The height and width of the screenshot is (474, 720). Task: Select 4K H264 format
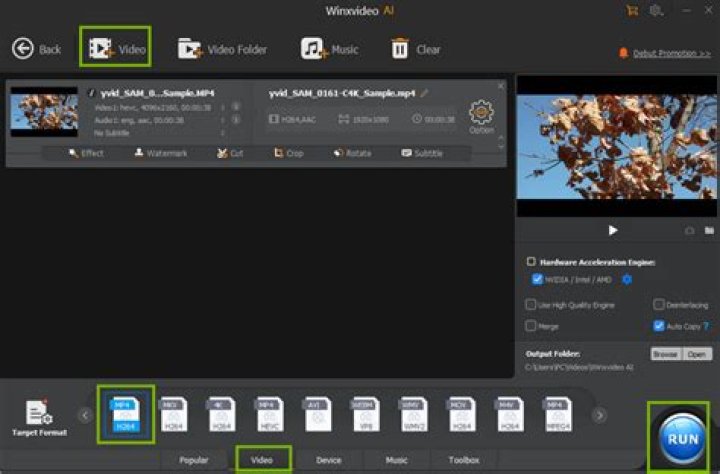[222, 414]
